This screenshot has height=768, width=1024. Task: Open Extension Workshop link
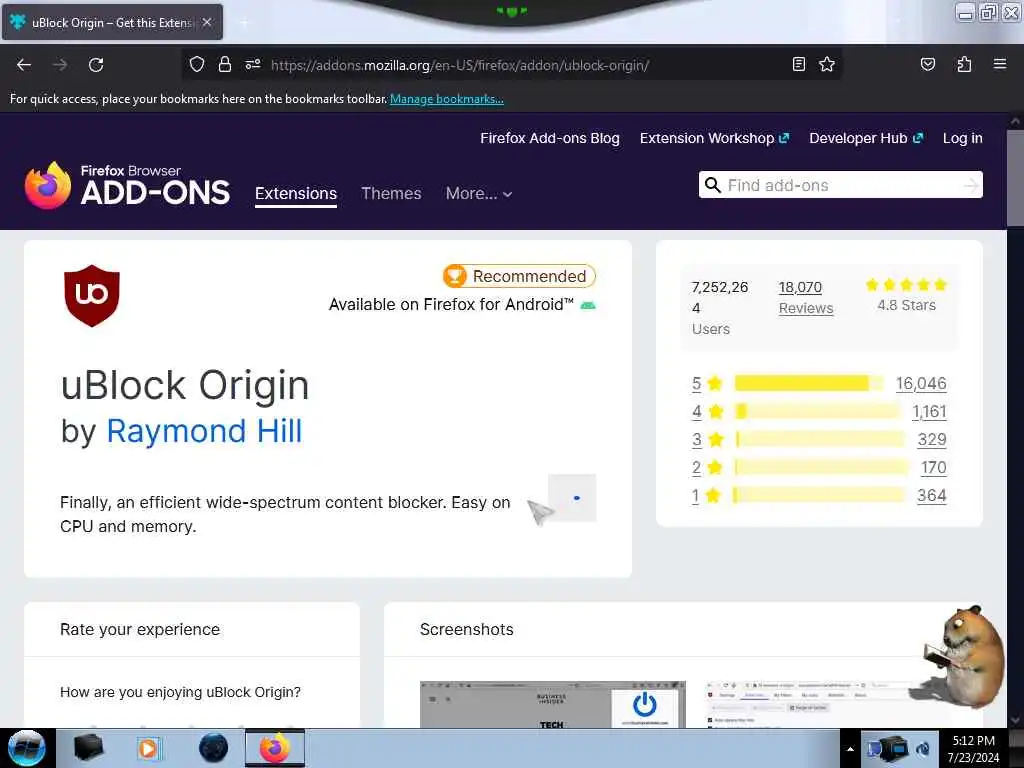pos(714,138)
